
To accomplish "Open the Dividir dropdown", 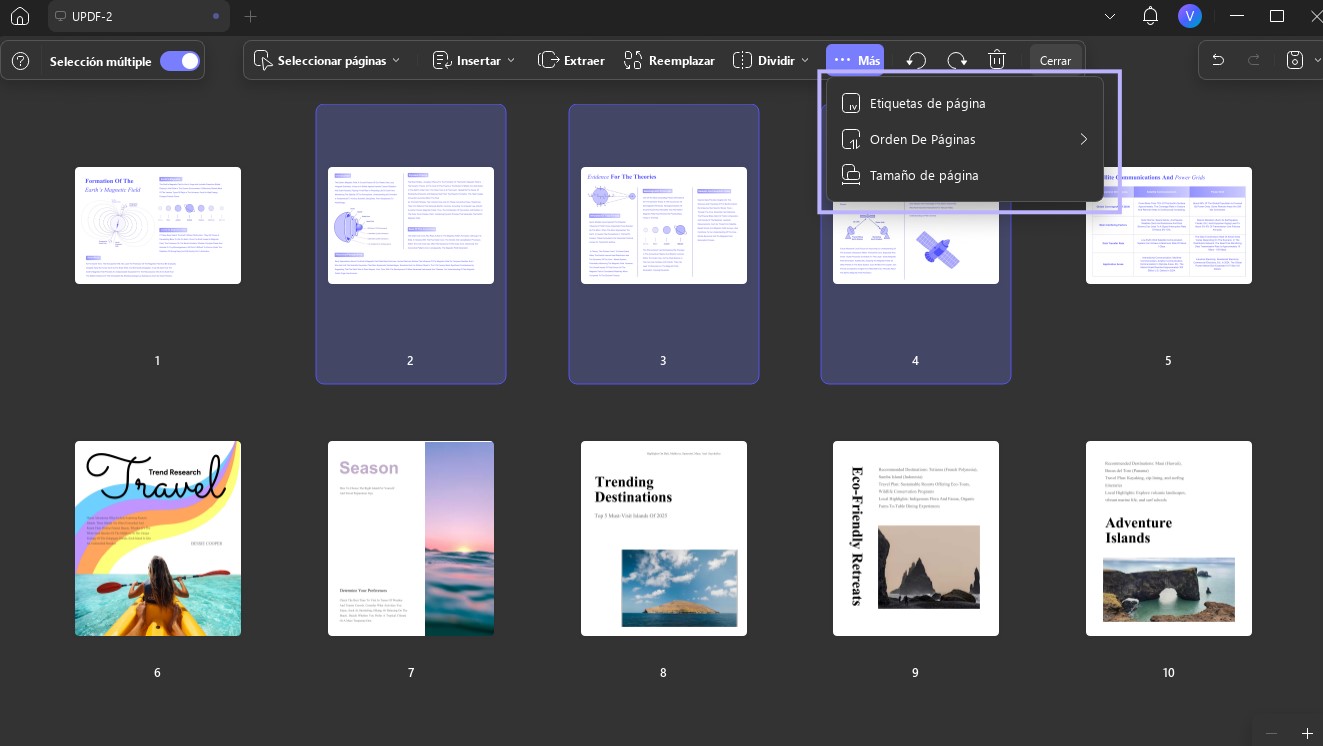I will pos(770,61).
